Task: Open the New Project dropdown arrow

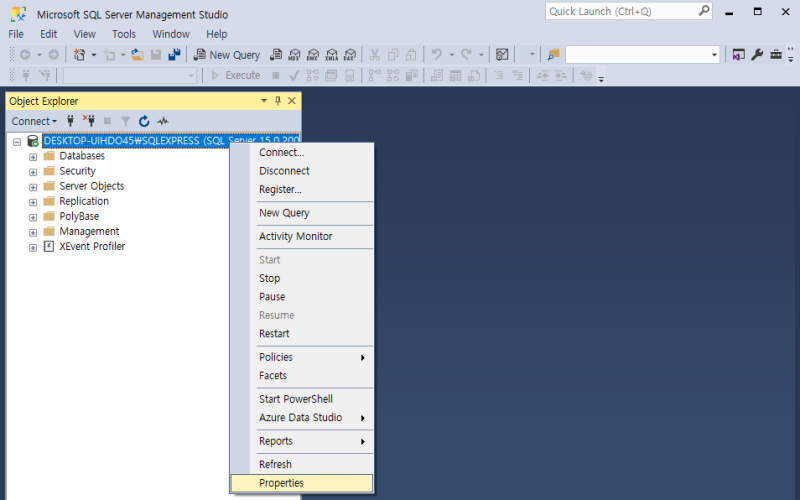Action: click(94, 55)
